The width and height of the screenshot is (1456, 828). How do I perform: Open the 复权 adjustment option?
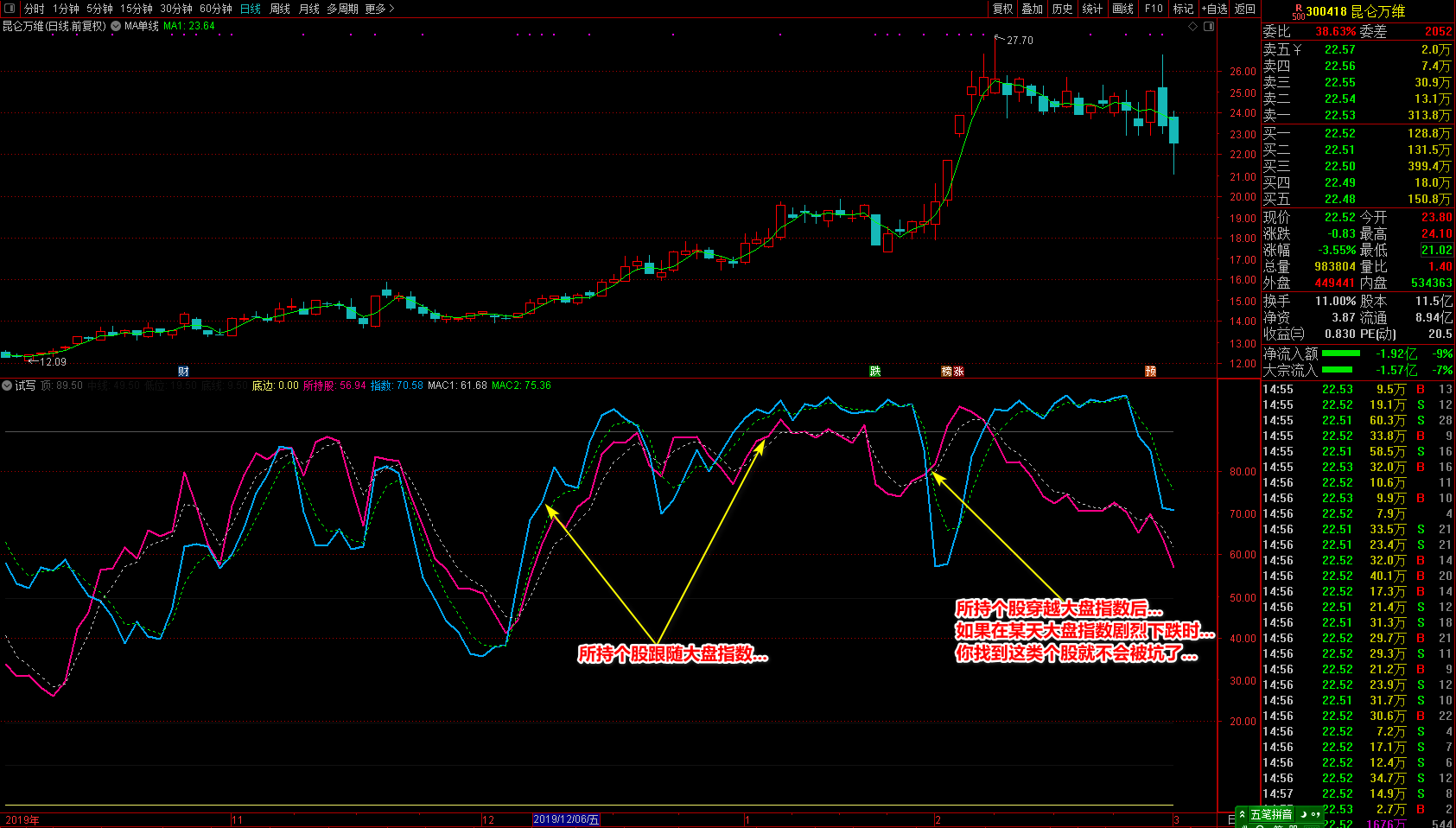(1002, 9)
